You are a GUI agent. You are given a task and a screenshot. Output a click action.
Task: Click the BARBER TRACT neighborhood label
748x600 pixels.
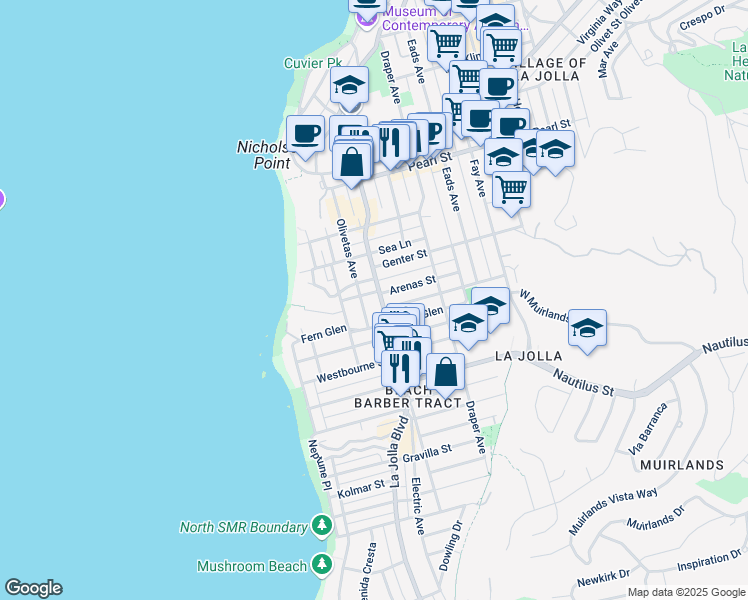(x=408, y=403)
